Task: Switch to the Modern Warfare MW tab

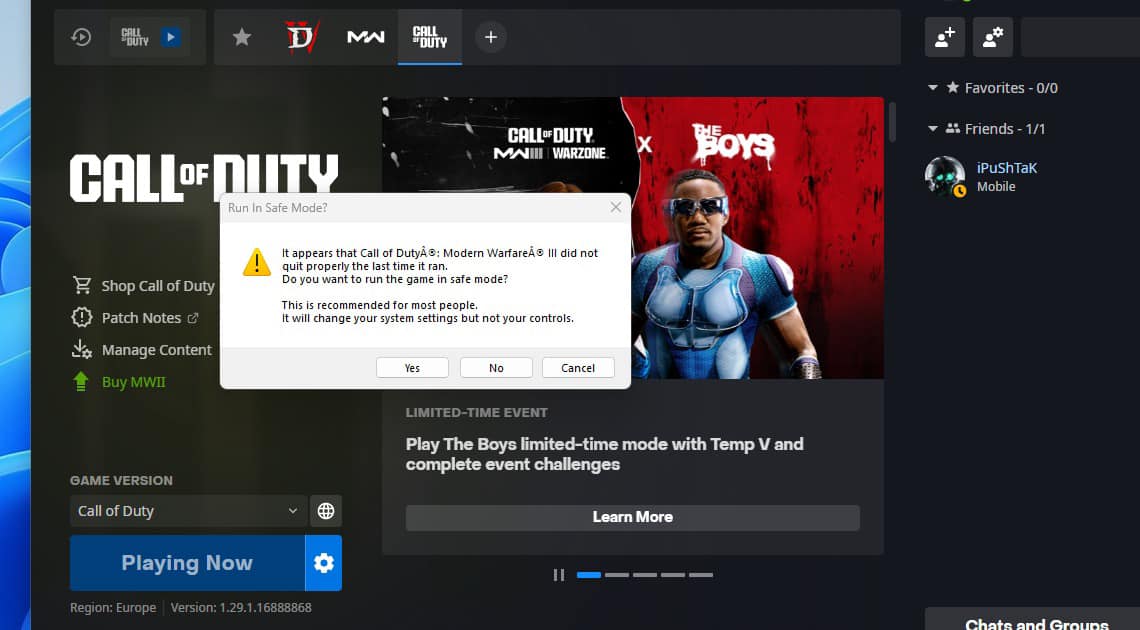Action: click(x=365, y=37)
